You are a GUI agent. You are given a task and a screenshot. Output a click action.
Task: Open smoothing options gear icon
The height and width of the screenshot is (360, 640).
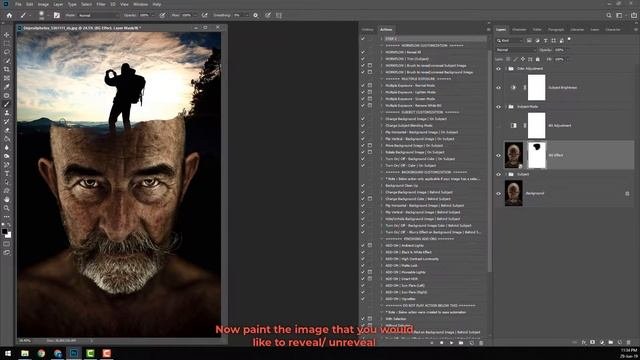click(x=256, y=15)
